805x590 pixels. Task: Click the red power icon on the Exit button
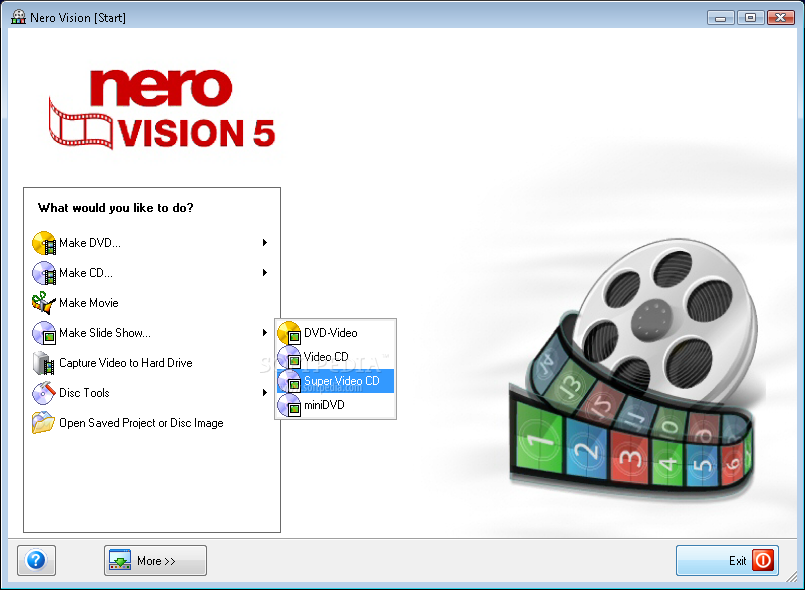(763, 560)
